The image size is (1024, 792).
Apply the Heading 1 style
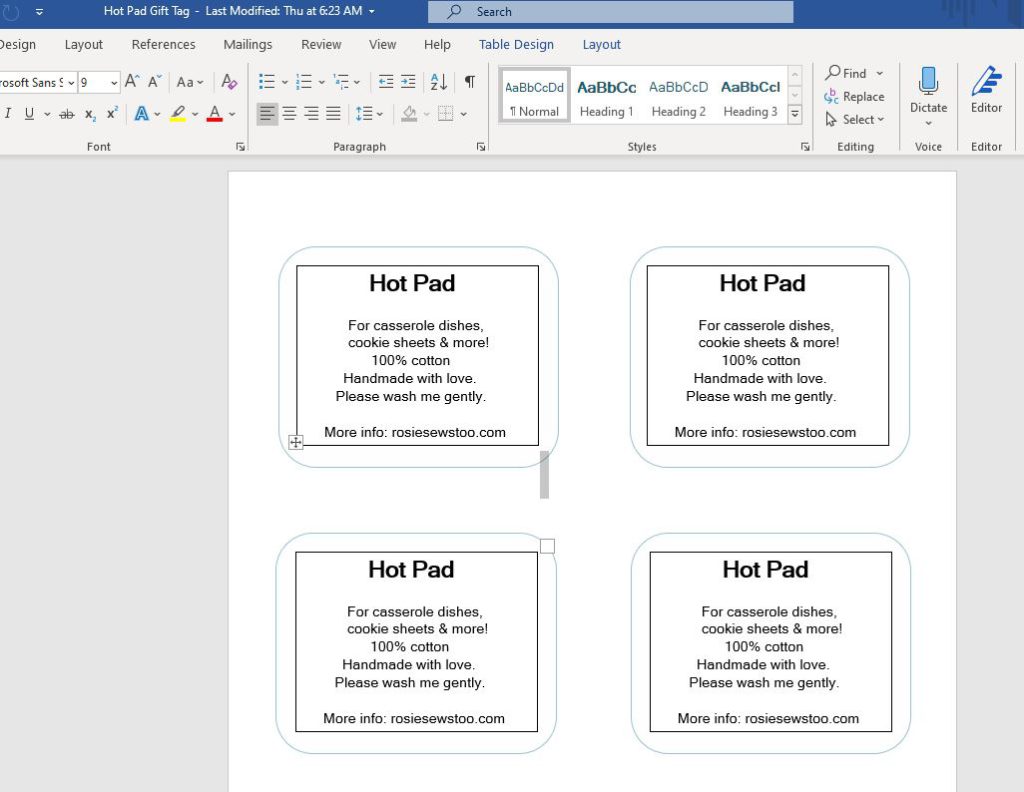click(x=606, y=97)
